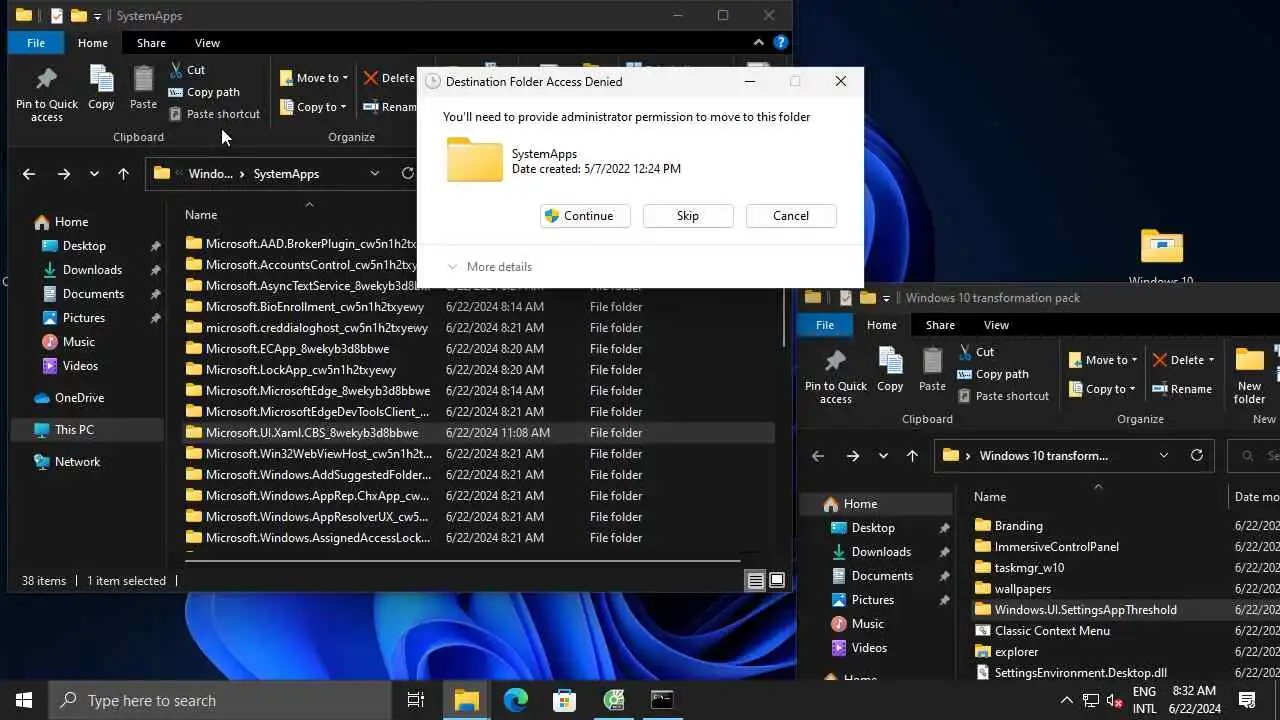This screenshot has height=720, width=1280.
Task: Click Rename in transformation pack ribbon
Action: pos(1182,389)
